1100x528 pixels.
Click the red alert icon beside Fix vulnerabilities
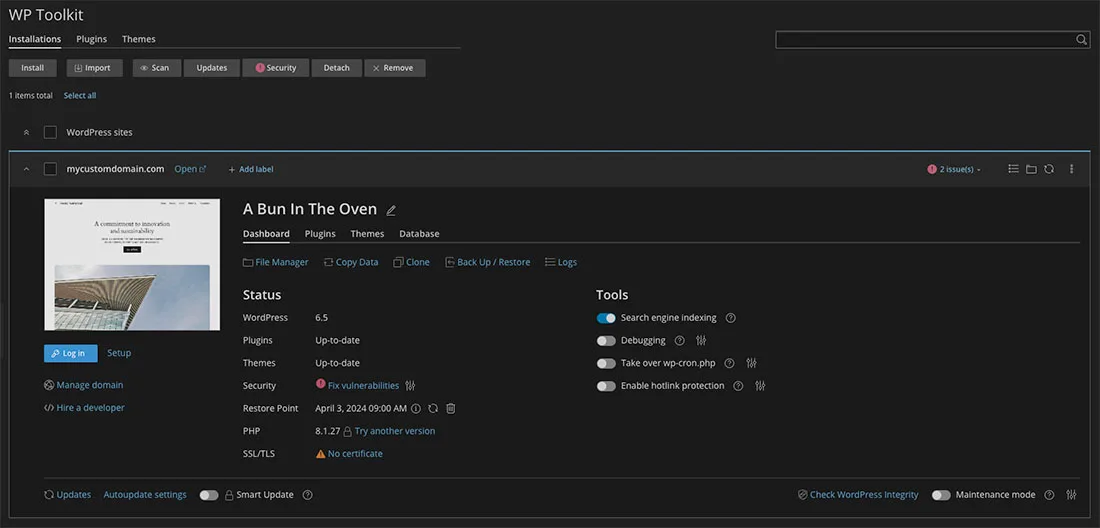pos(321,384)
